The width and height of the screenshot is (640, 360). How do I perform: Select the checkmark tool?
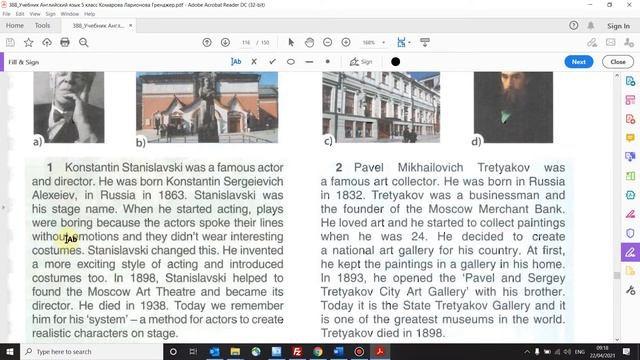click(x=272, y=62)
